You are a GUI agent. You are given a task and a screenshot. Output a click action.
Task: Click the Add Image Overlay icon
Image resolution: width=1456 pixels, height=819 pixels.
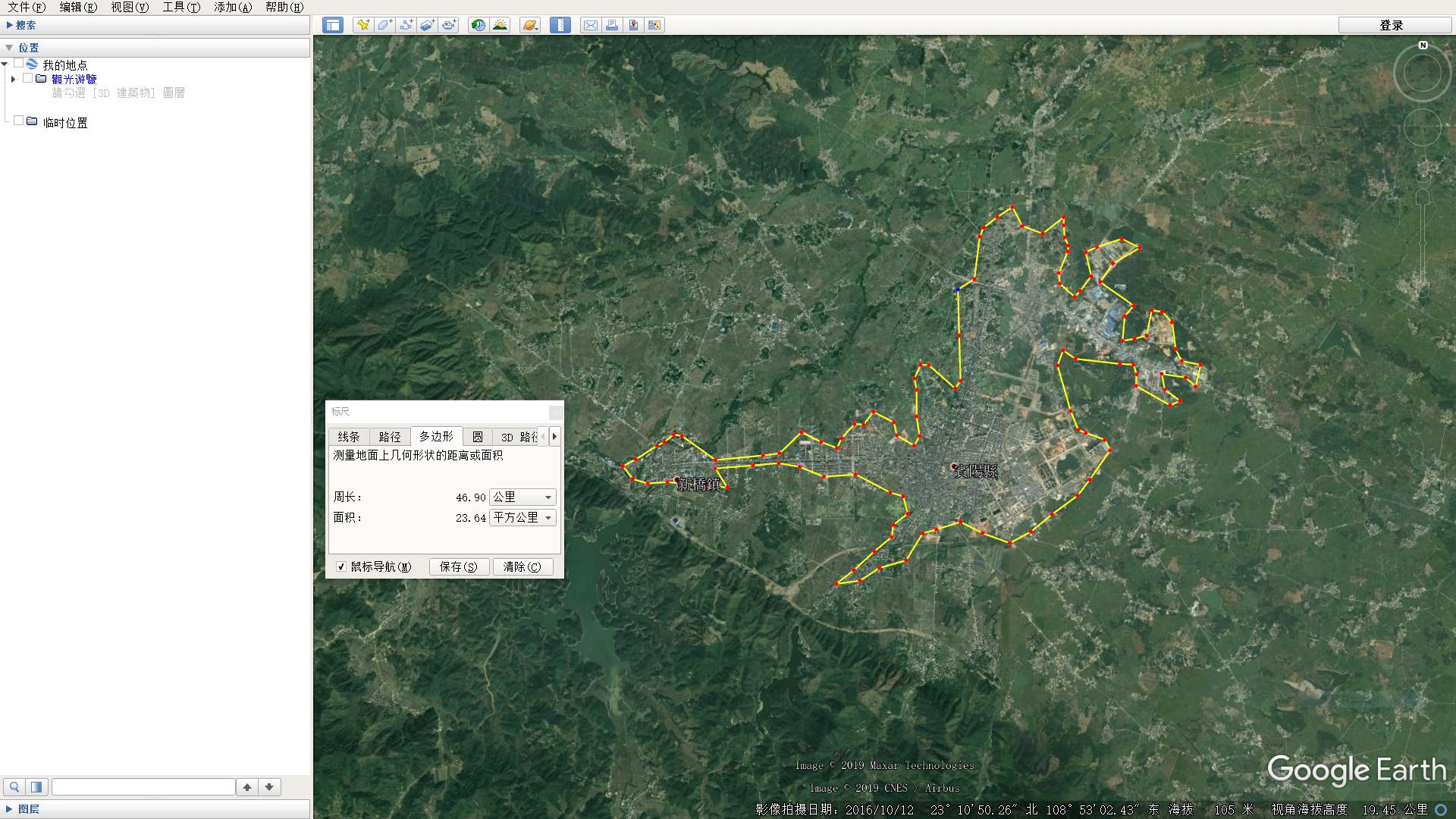[427, 25]
